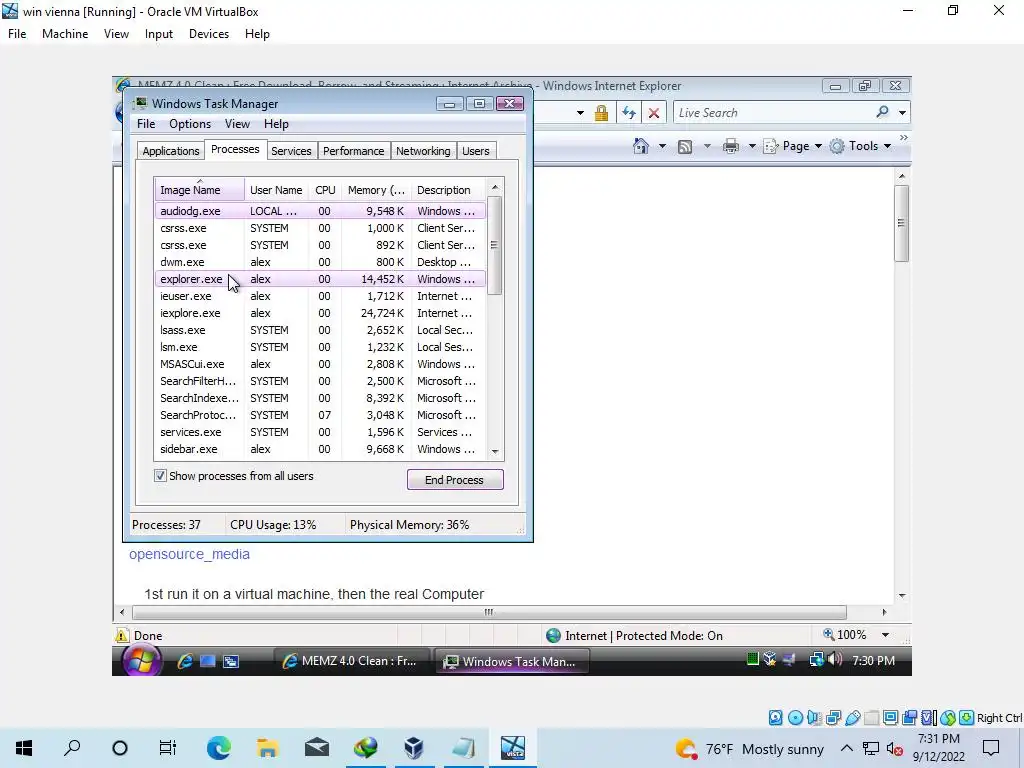This screenshot has height=768, width=1024.
Task: Open Mail app from host taskbar
Action: (317, 748)
